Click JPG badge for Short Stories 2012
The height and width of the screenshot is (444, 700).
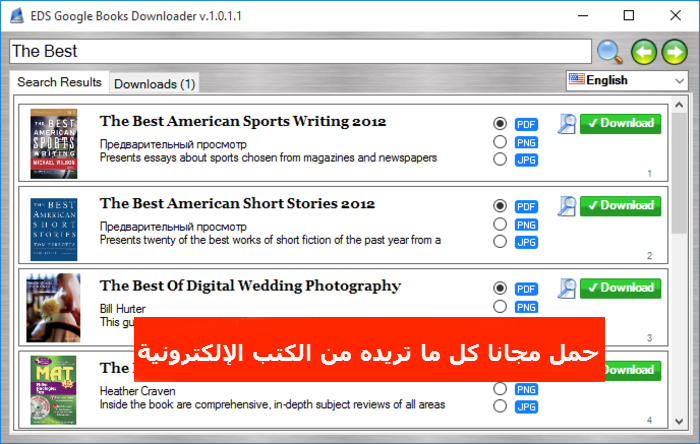tap(526, 242)
